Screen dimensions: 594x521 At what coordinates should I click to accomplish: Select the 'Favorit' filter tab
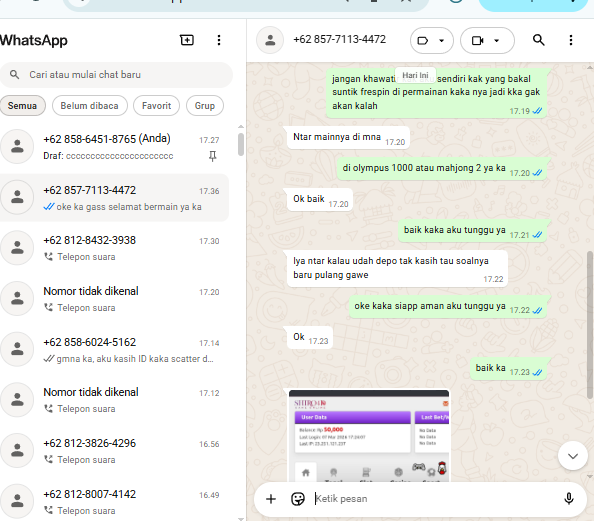156,106
